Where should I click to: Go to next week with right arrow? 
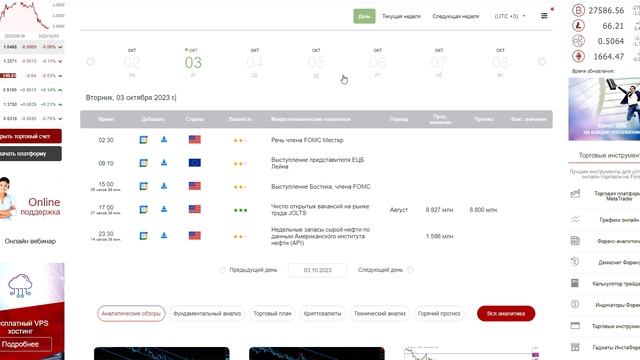click(542, 62)
